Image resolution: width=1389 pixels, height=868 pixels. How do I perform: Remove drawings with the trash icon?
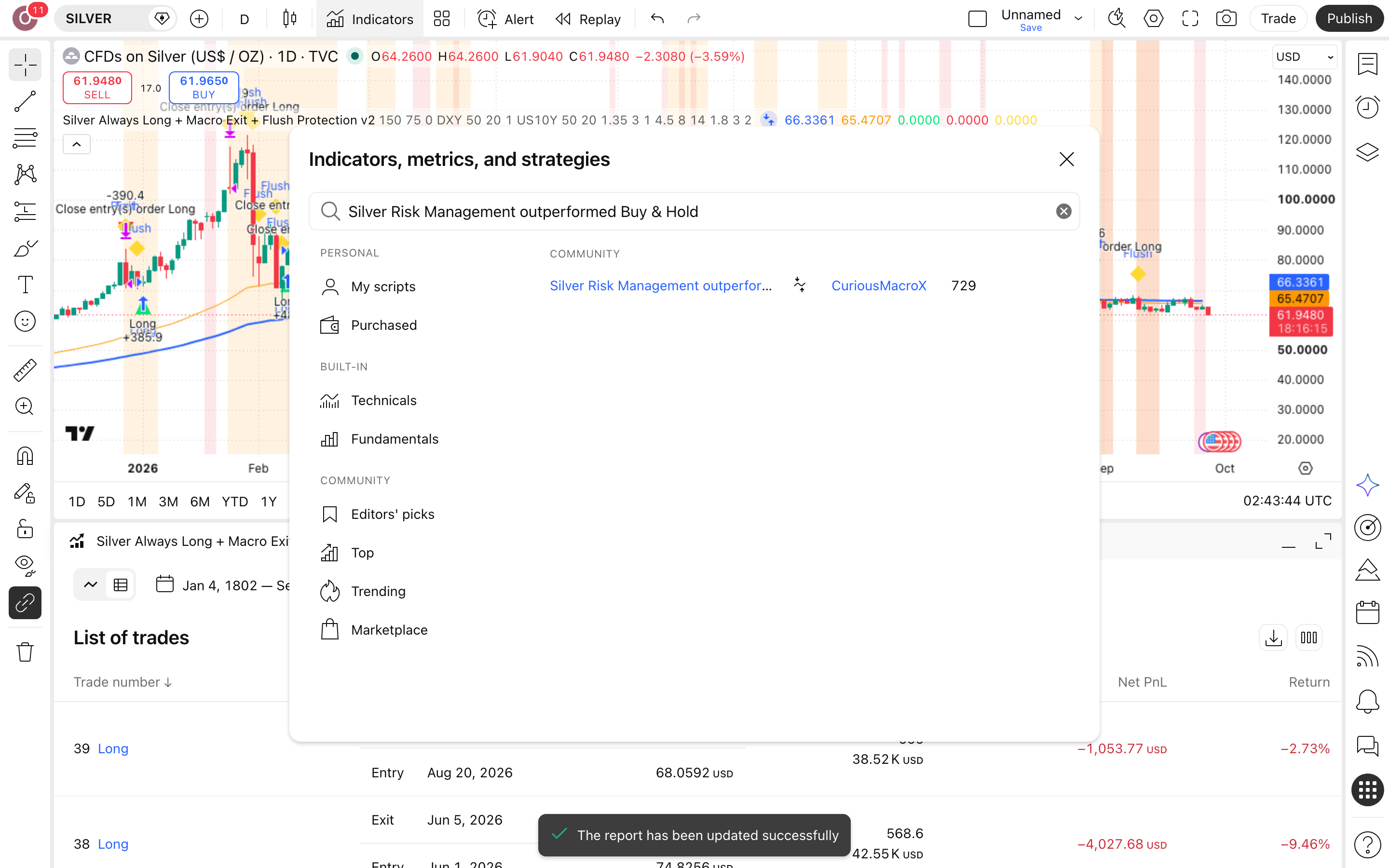tap(25, 651)
